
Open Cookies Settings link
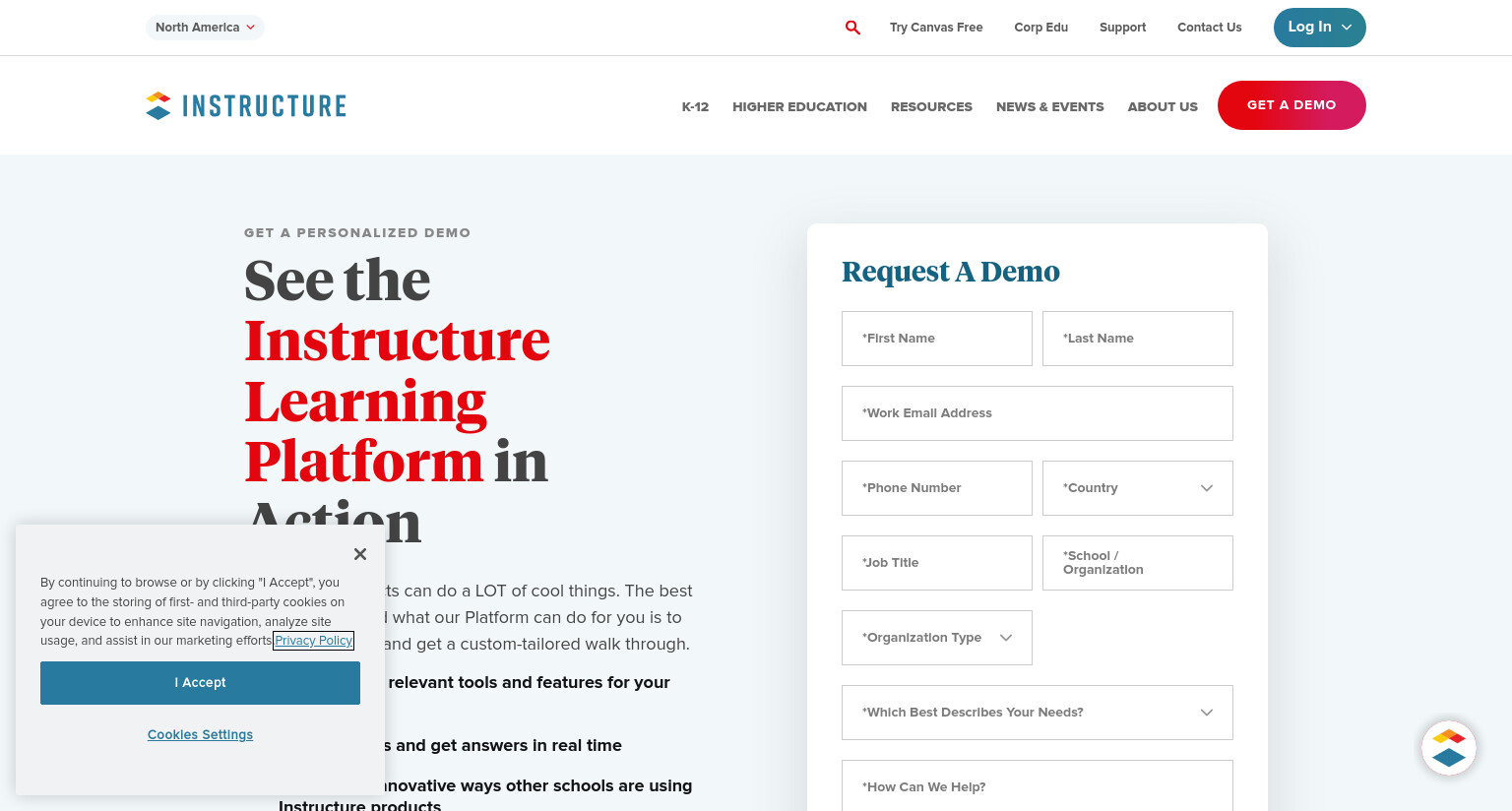(200, 735)
